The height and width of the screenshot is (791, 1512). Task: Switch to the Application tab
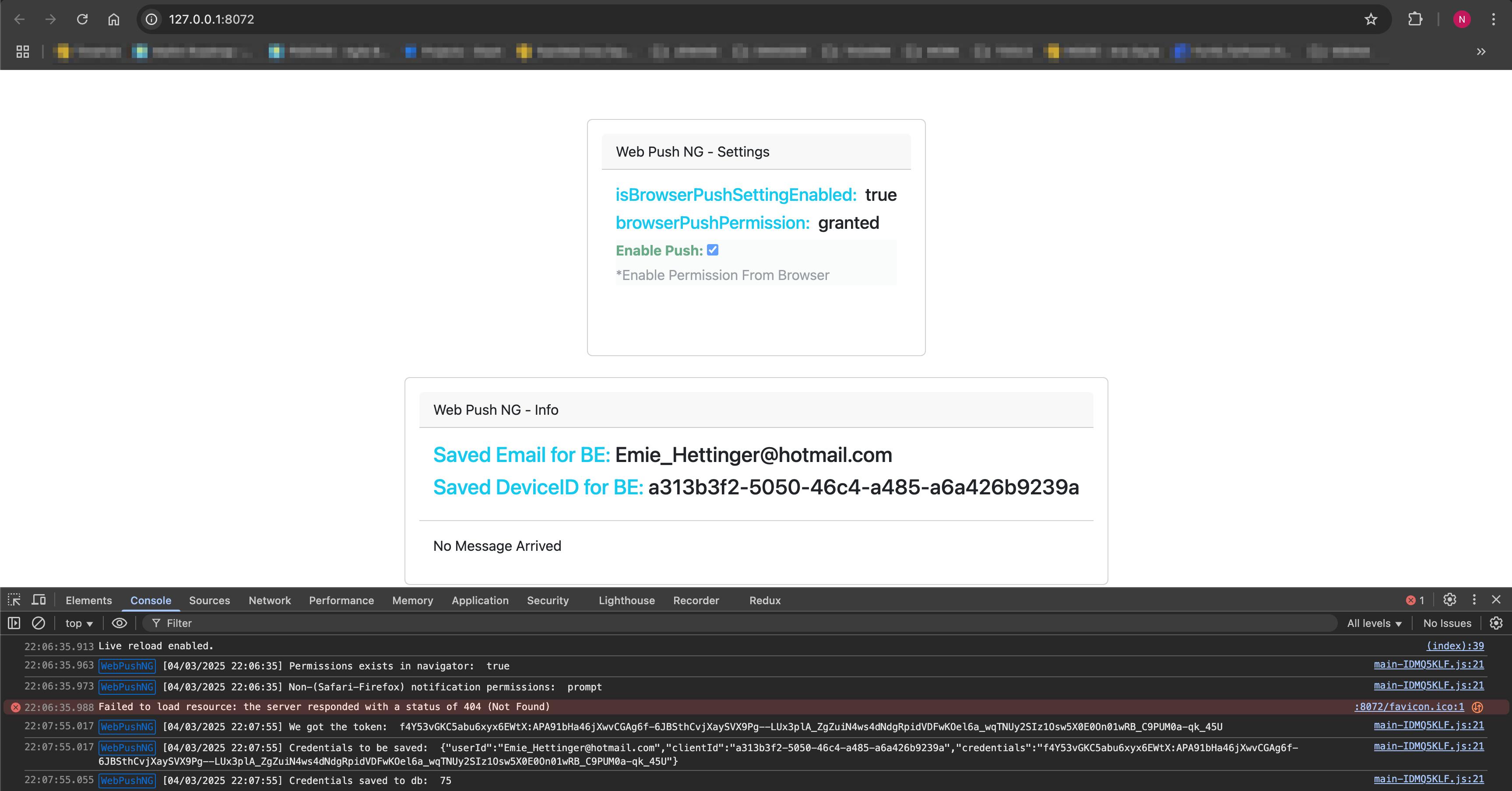(480, 600)
